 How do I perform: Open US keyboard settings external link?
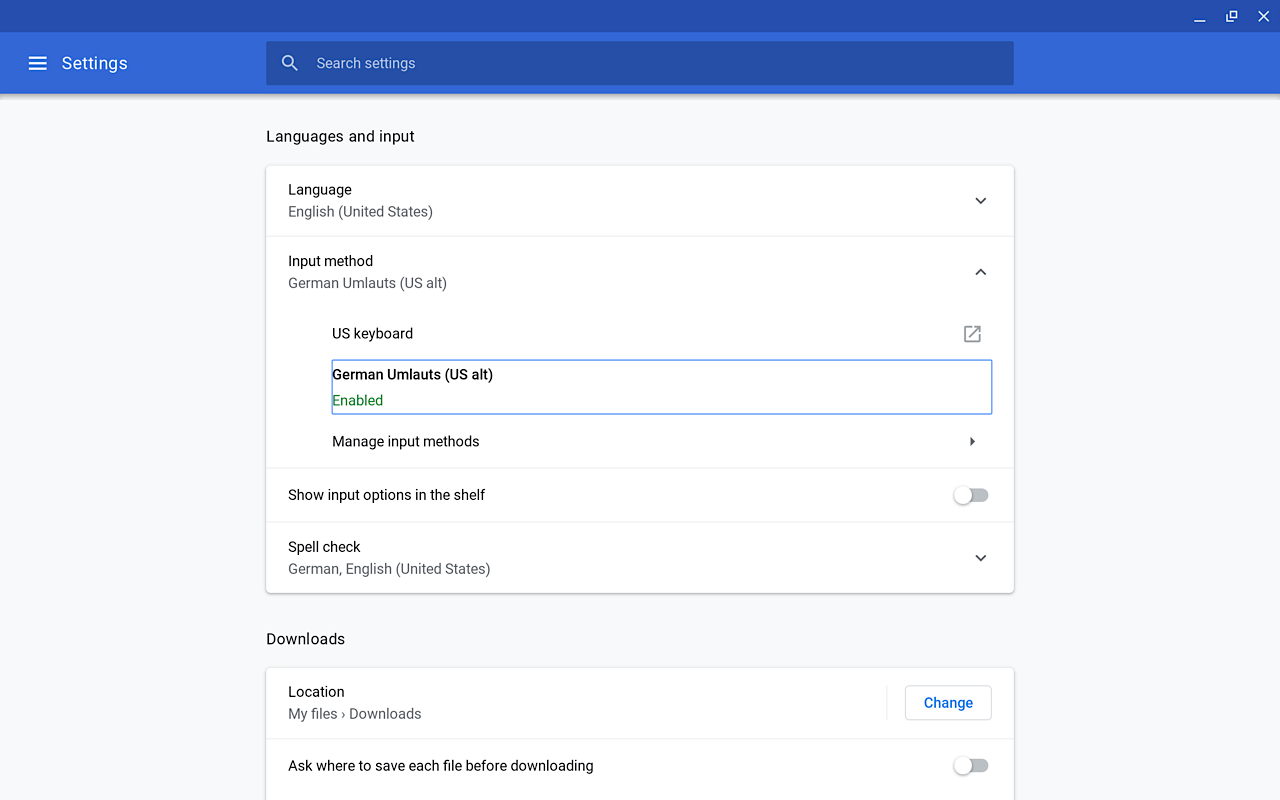click(972, 334)
